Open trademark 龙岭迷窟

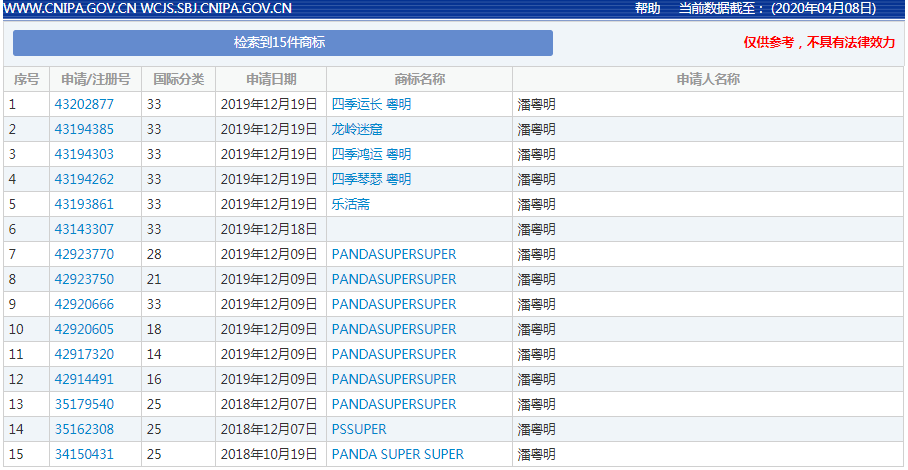pyautogui.click(x=357, y=129)
